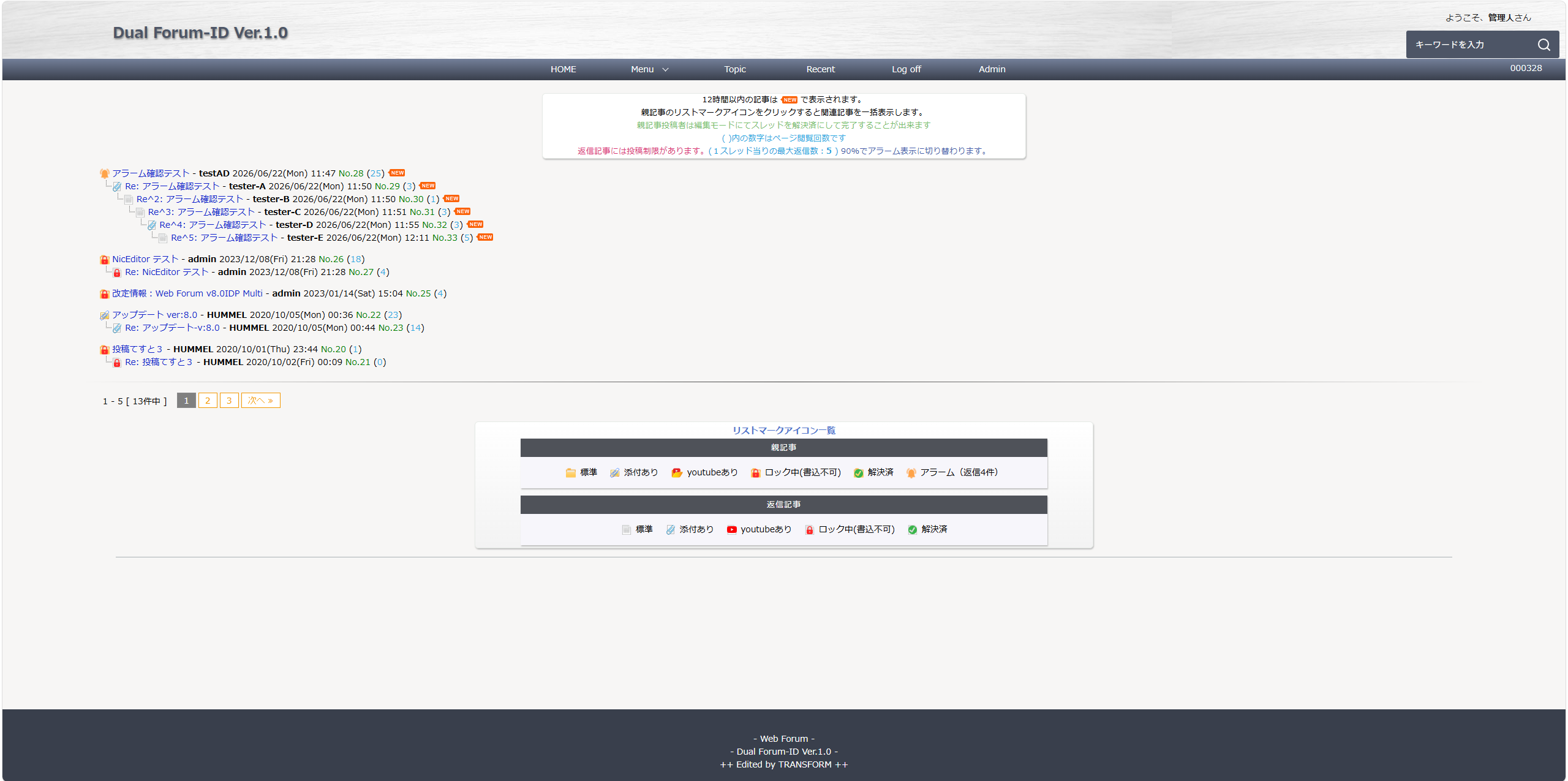Click reply 標準 page icon in legend
The height and width of the screenshot is (781, 1568).
(627, 530)
